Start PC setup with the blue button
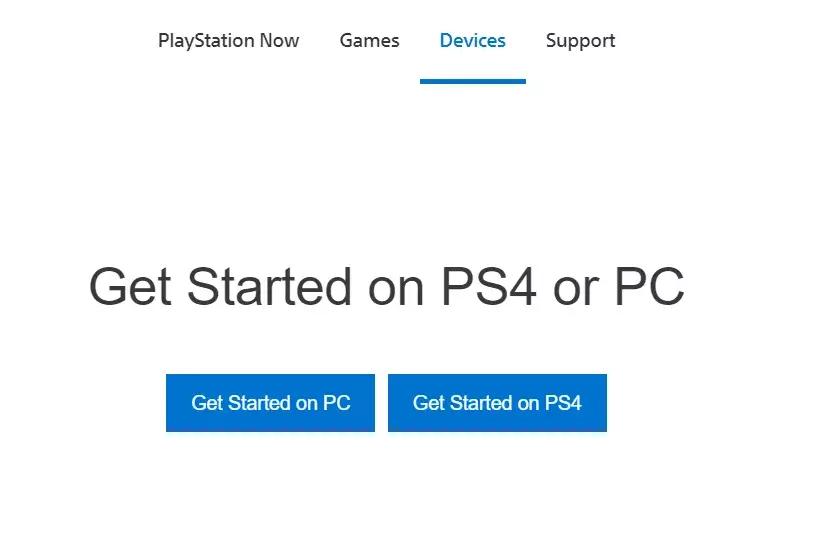The image size is (838, 551). click(x=270, y=403)
